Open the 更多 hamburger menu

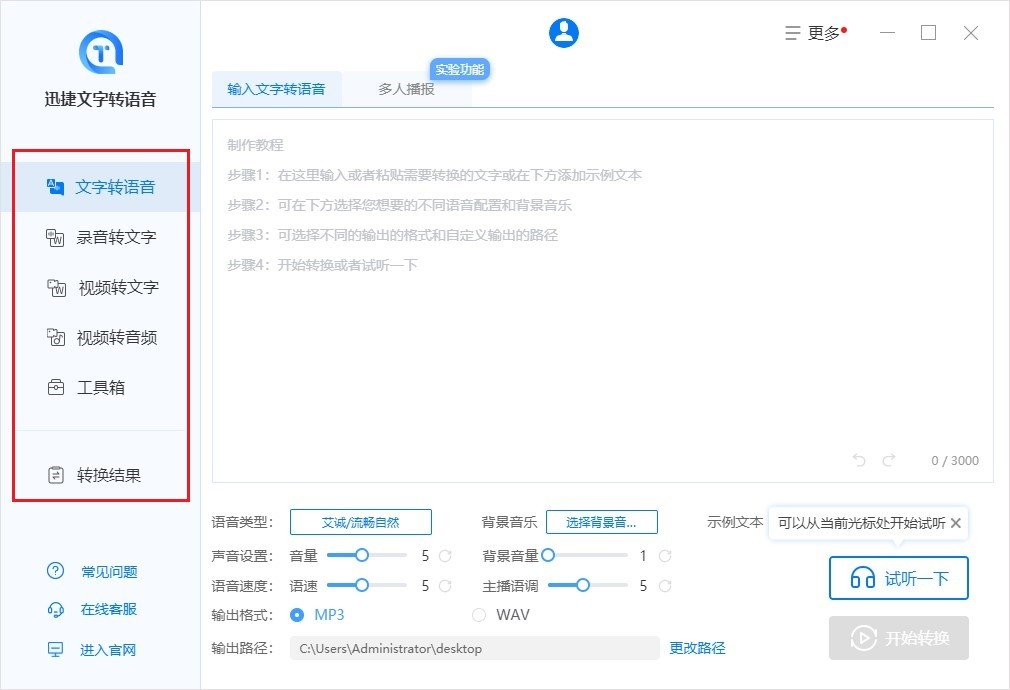tap(815, 33)
